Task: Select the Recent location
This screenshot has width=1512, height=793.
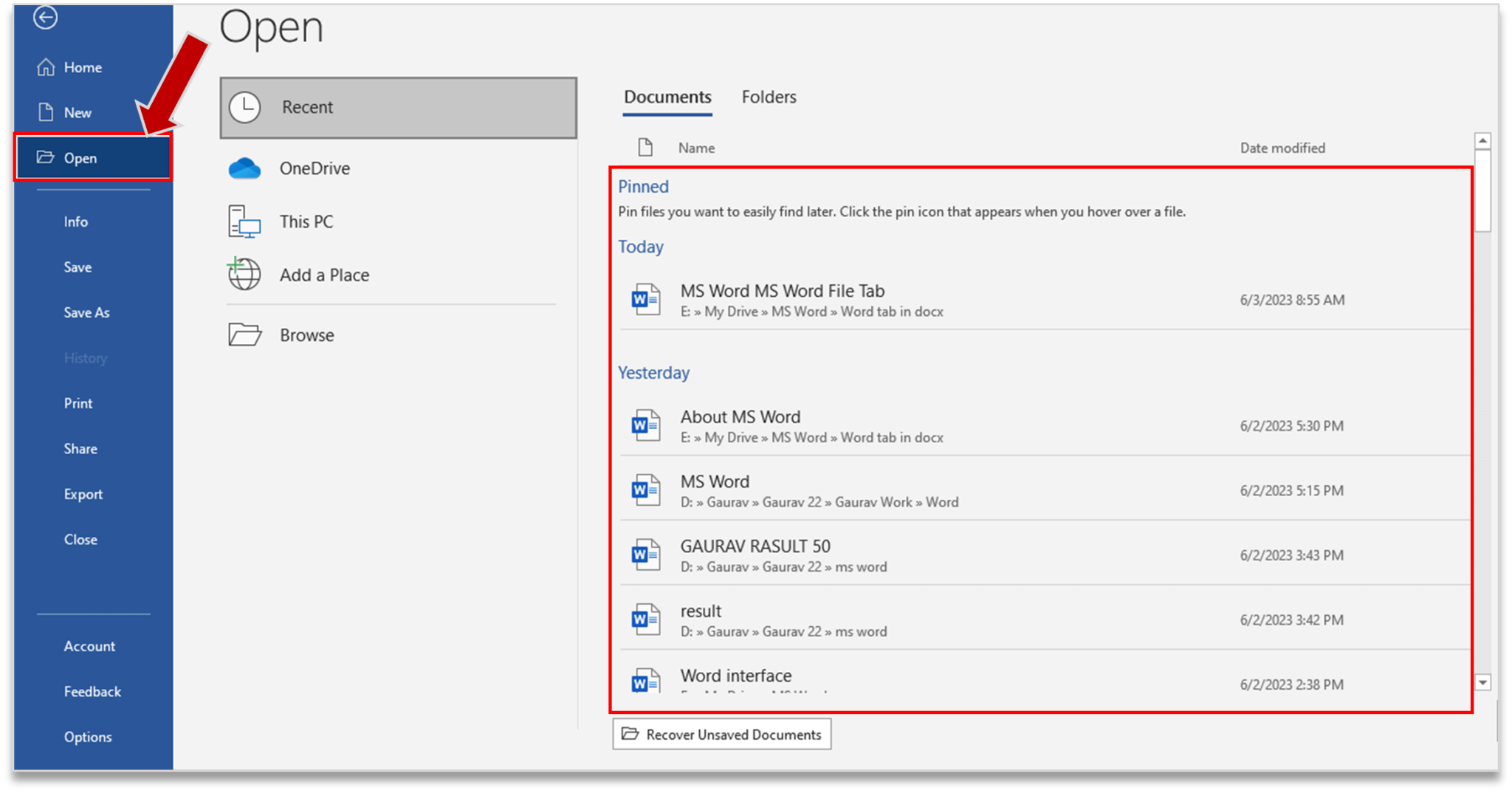Action: 398,108
